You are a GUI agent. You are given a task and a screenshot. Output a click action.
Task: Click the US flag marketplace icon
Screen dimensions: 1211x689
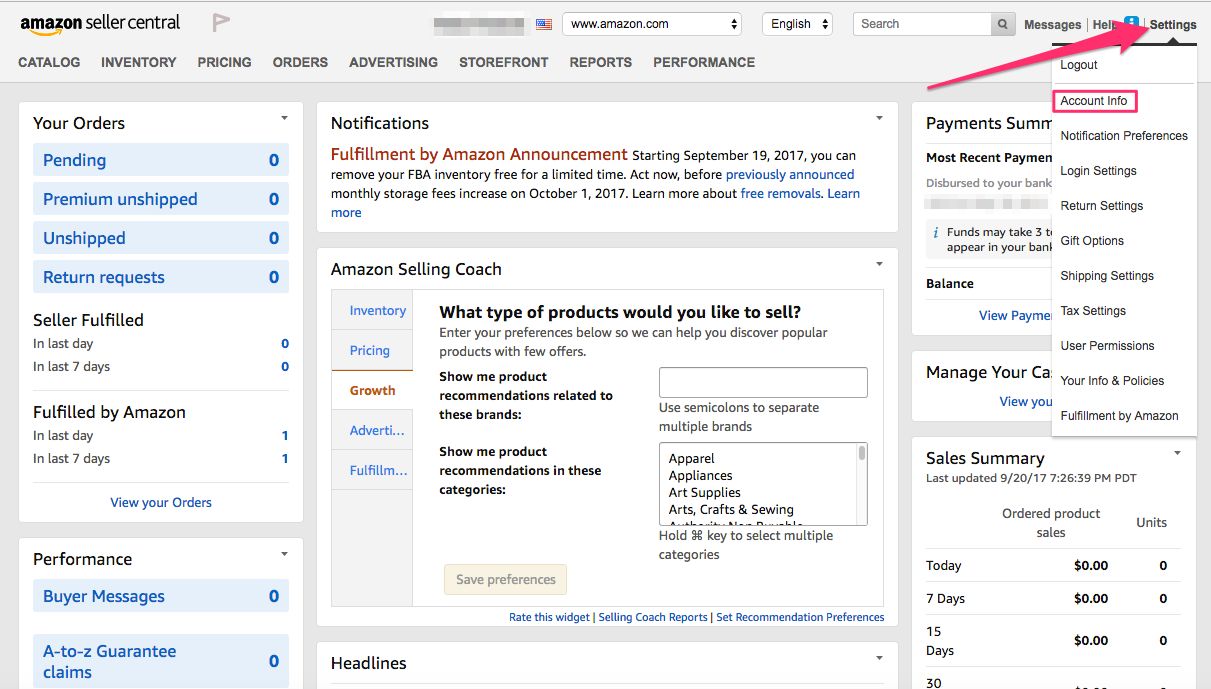click(544, 24)
